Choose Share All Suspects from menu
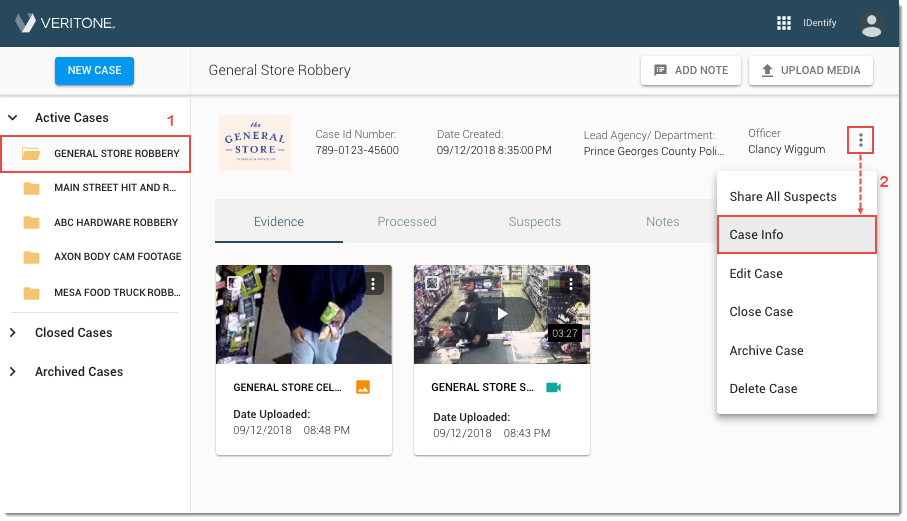The height and width of the screenshot is (521, 907). tap(797, 197)
